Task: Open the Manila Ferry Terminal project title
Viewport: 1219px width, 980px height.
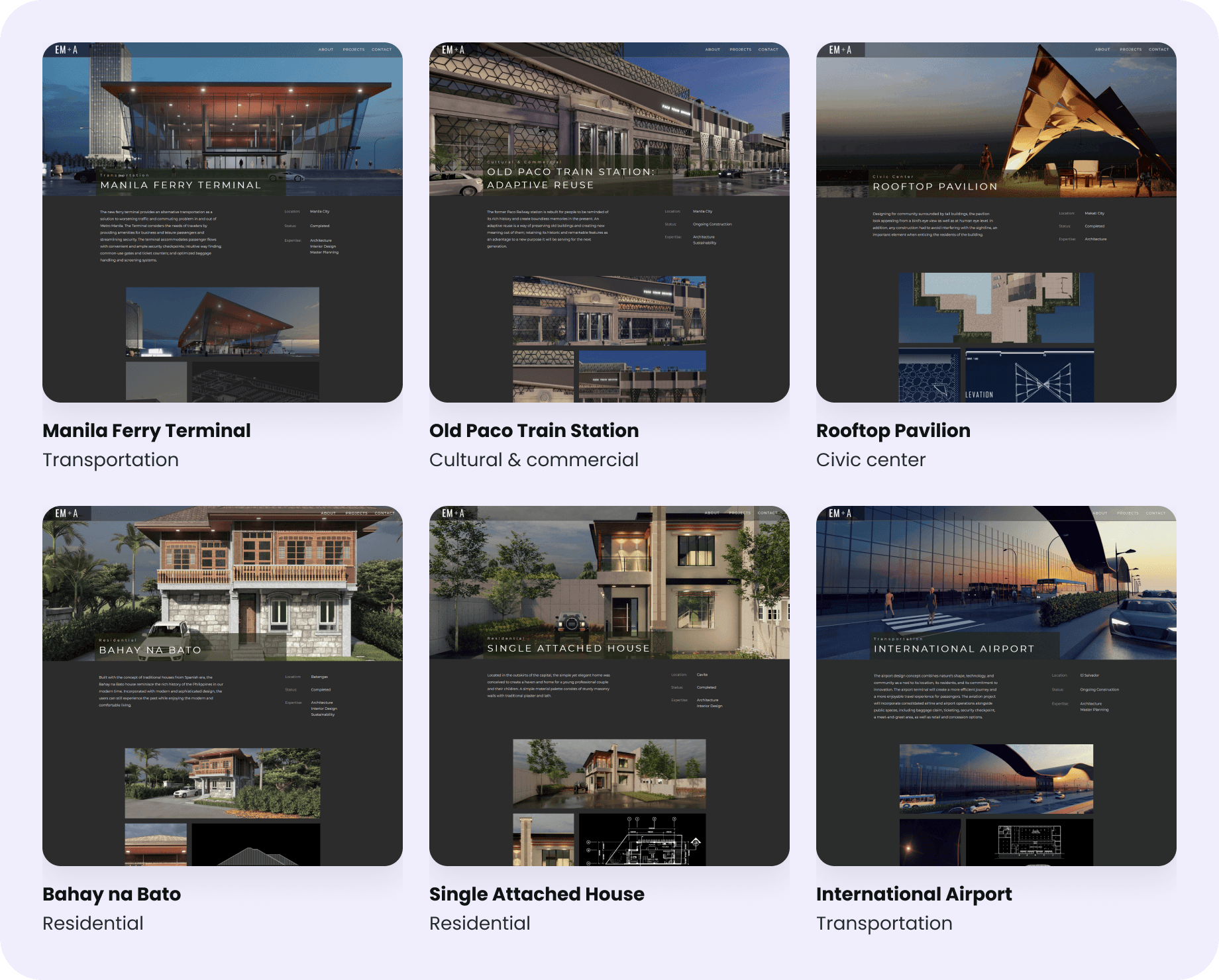Action: tap(146, 430)
